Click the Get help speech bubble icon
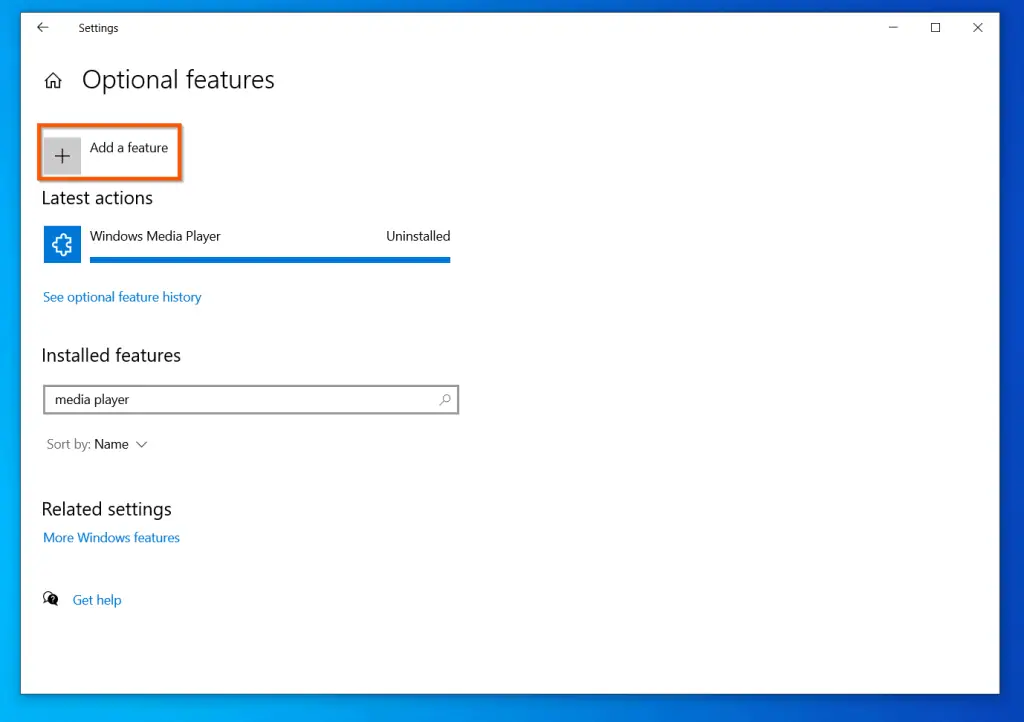The height and width of the screenshot is (722, 1024). 50,598
